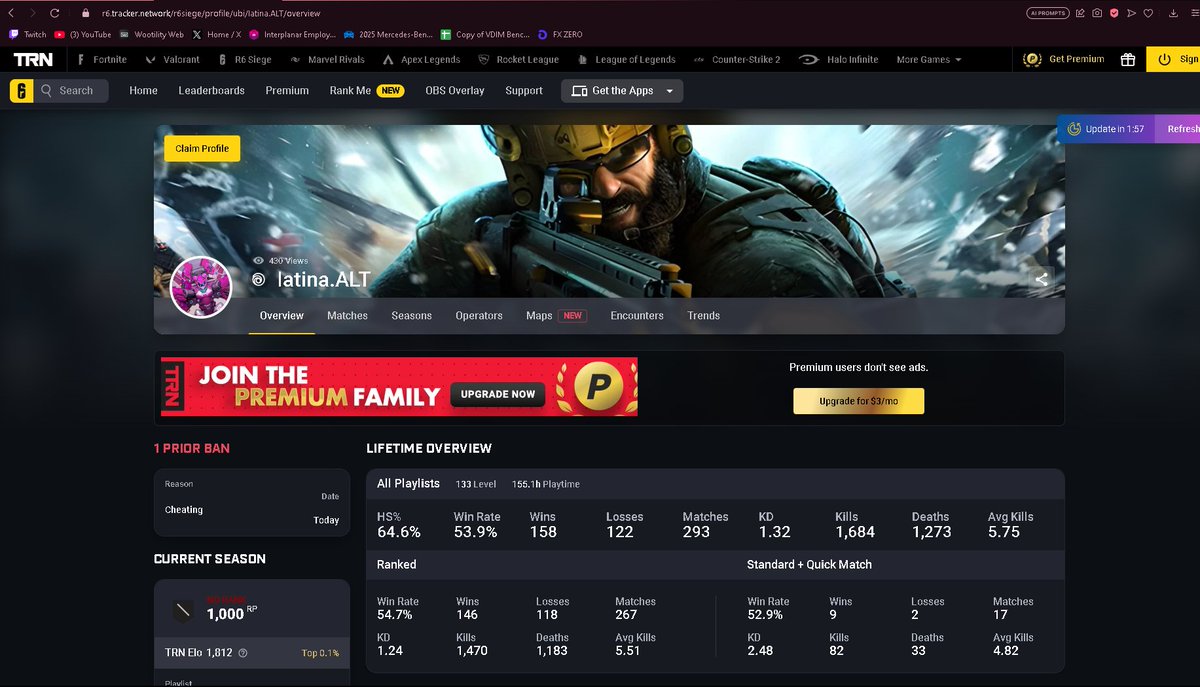Click the UPGRADE NOW banner button
Image resolution: width=1200 pixels, height=687 pixels.
click(x=498, y=394)
